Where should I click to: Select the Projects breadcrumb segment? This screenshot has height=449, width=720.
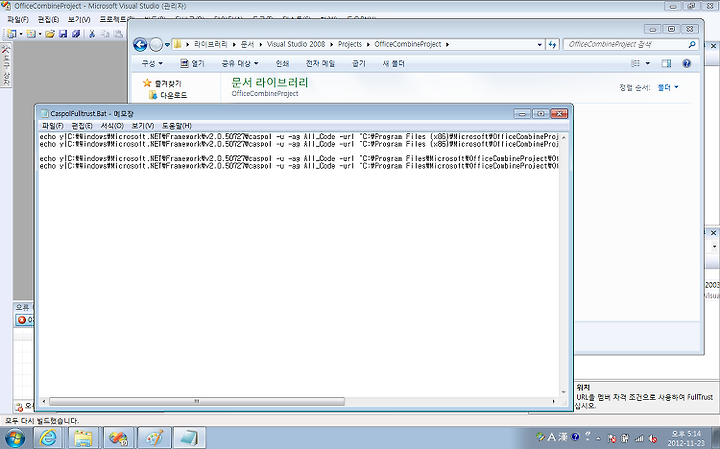coord(350,44)
